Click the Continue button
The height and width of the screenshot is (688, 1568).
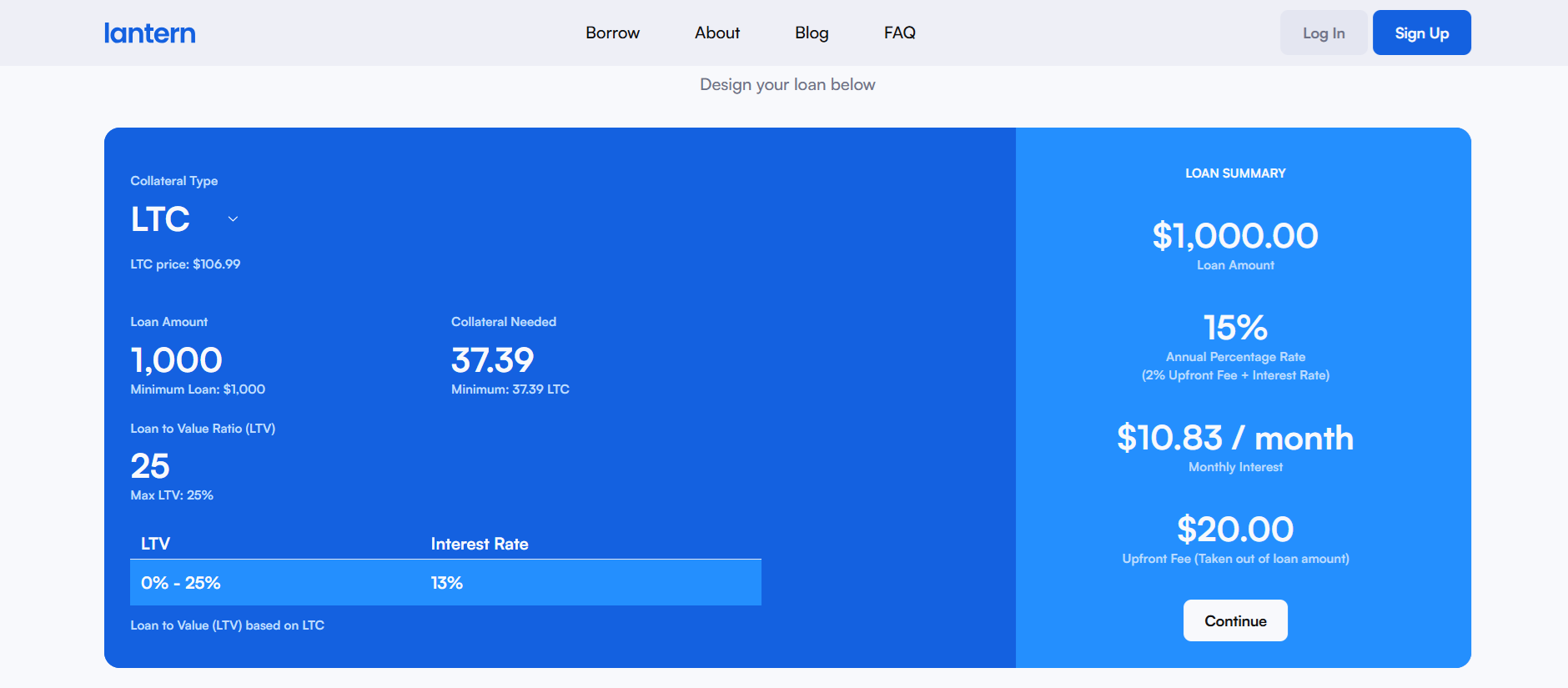click(1235, 620)
